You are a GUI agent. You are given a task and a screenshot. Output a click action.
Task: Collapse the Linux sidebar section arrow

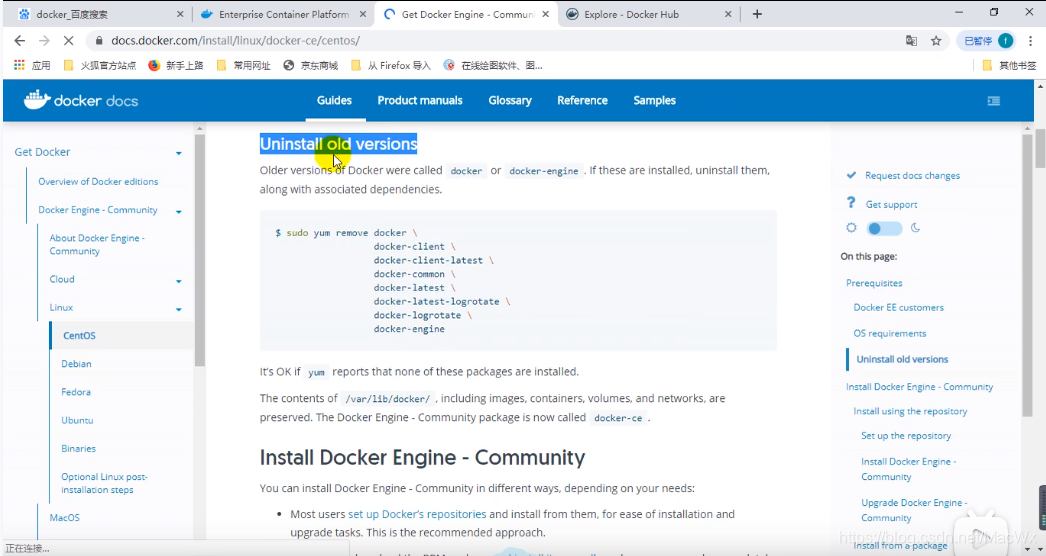click(x=179, y=309)
